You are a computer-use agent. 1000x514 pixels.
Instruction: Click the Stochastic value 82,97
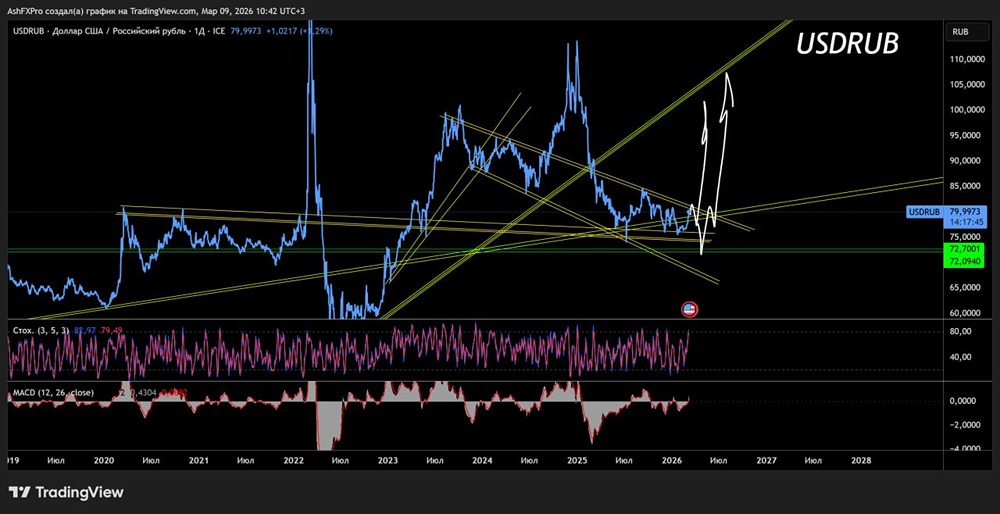pyautogui.click(x=84, y=330)
